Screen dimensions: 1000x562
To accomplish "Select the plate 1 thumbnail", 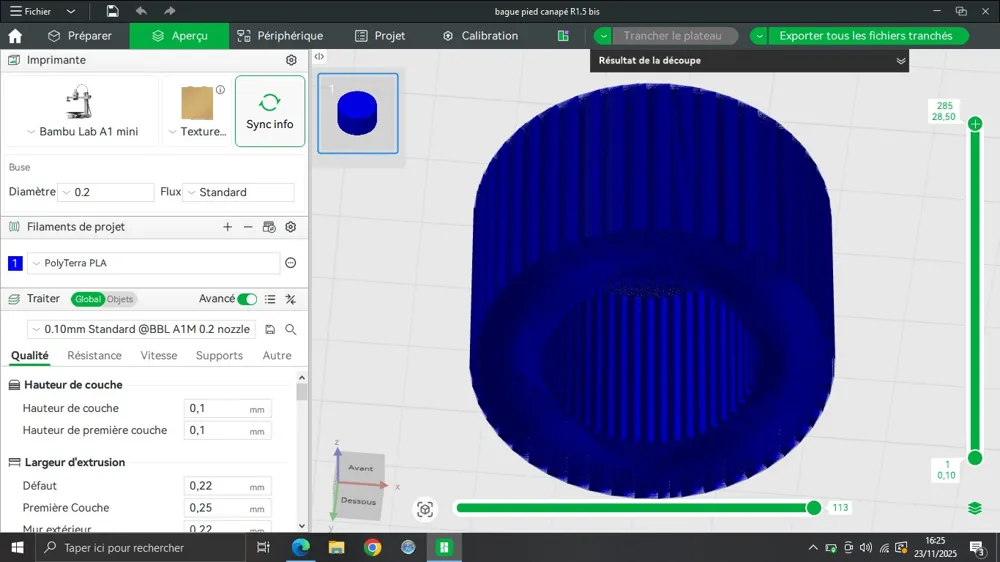I will pos(358,113).
